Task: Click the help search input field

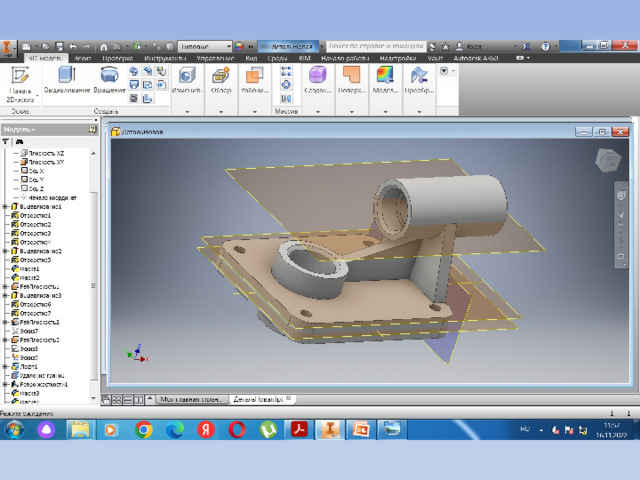Action: (x=376, y=46)
